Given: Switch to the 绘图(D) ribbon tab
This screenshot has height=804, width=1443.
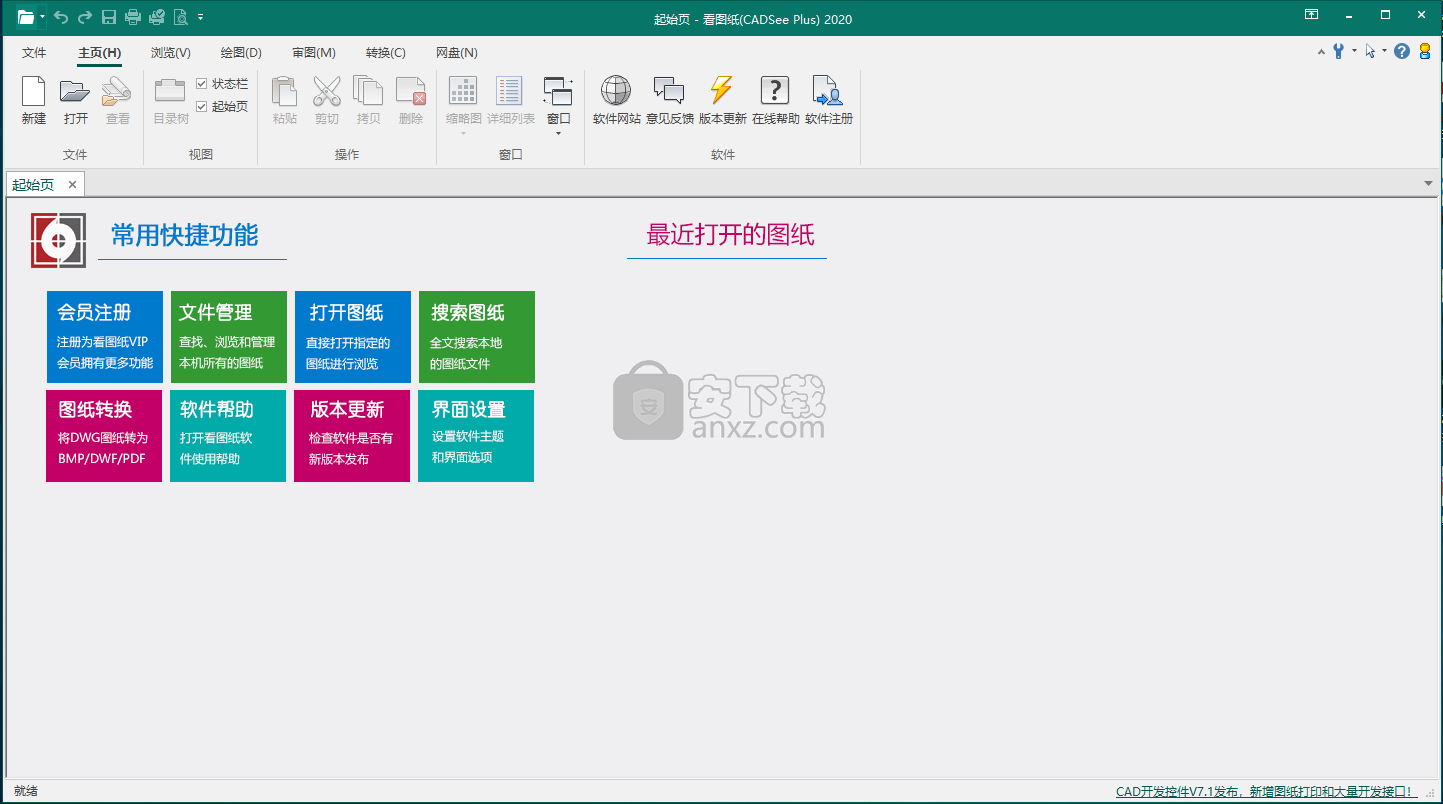Looking at the screenshot, I should 241,53.
